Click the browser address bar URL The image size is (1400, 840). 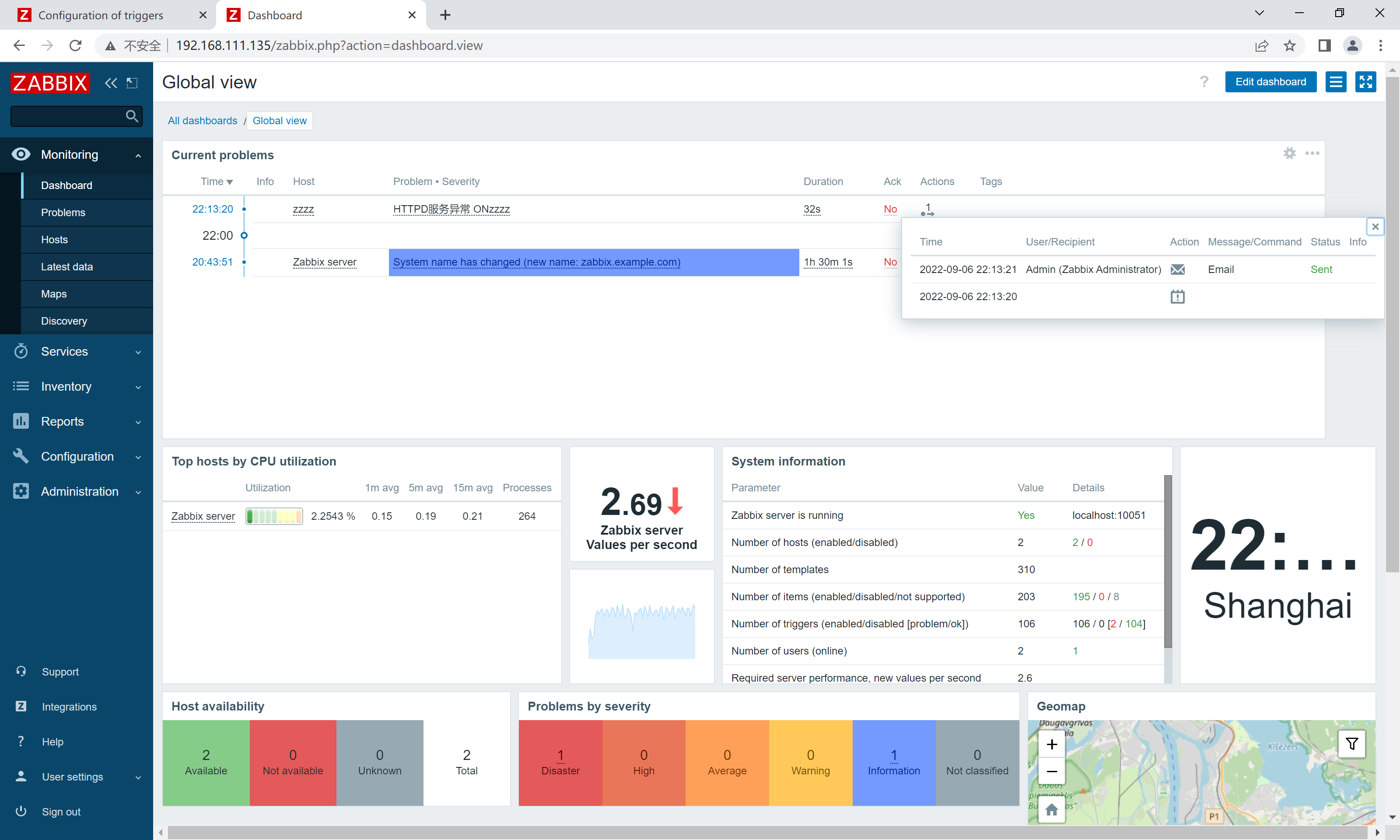[x=329, y=46]
